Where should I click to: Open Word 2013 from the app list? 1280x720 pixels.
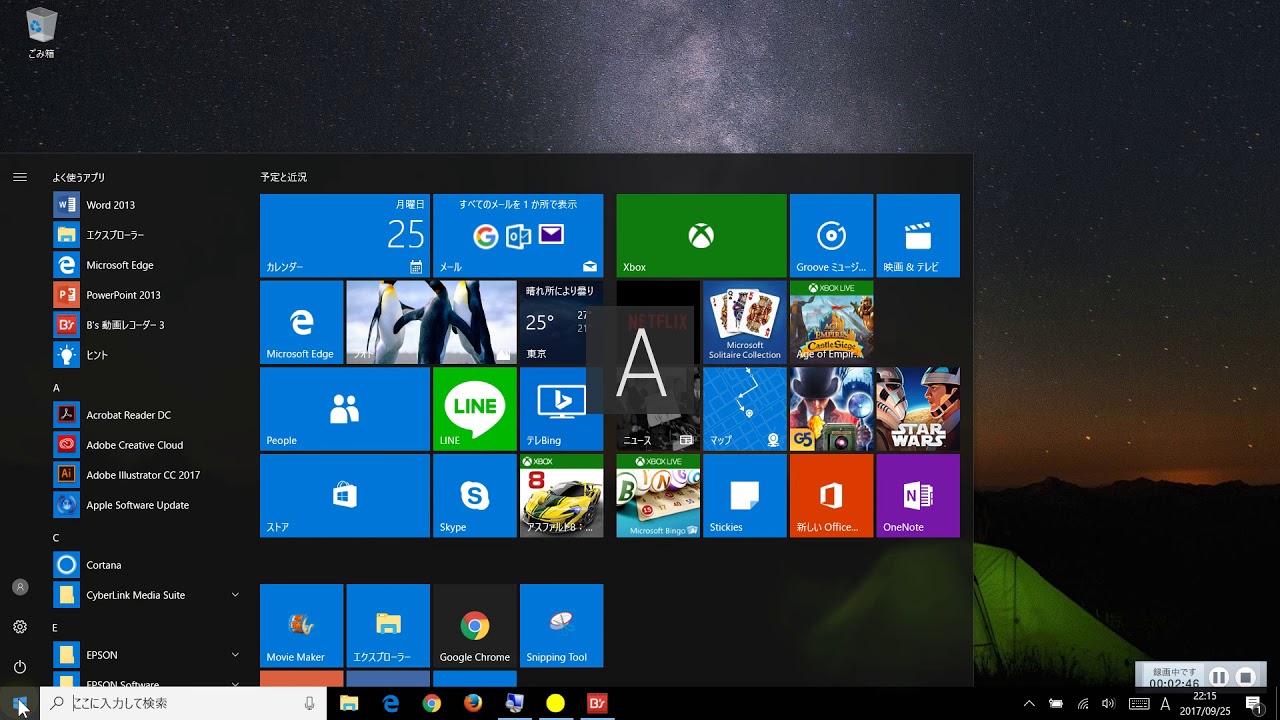click(x=147, y=205)
